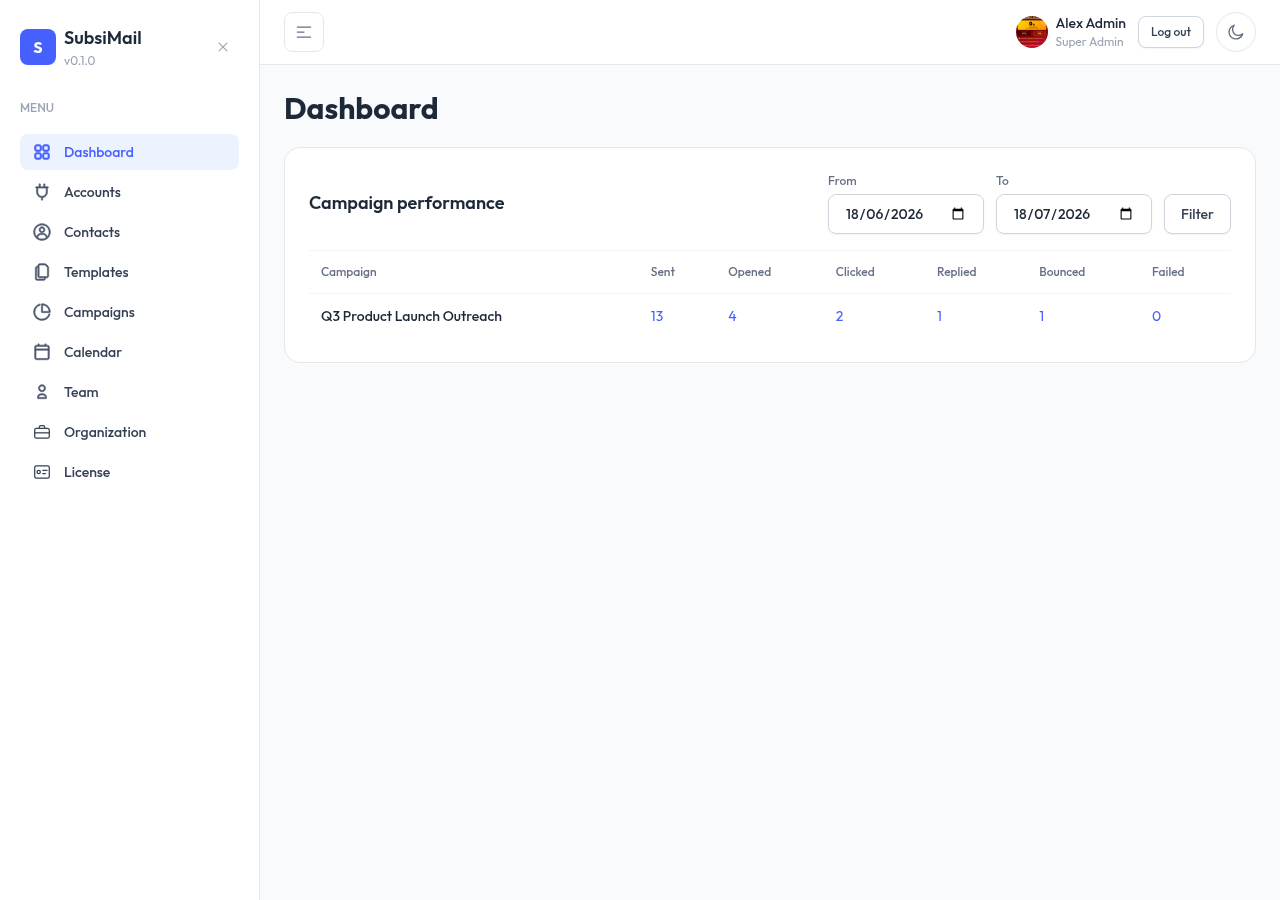
Task: Click the Filter button
Action: [x=1197, y=214]
